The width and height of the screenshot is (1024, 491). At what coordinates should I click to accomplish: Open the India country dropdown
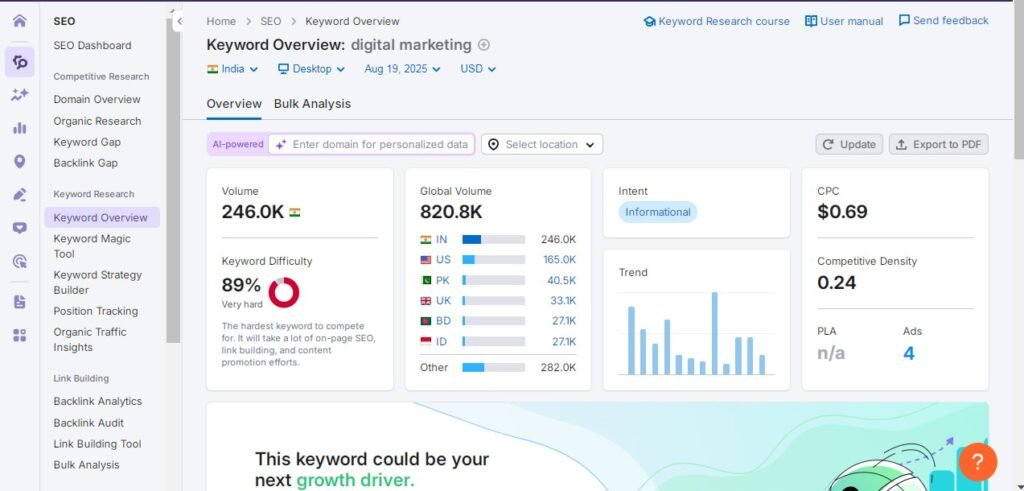[x=232, y=69]
